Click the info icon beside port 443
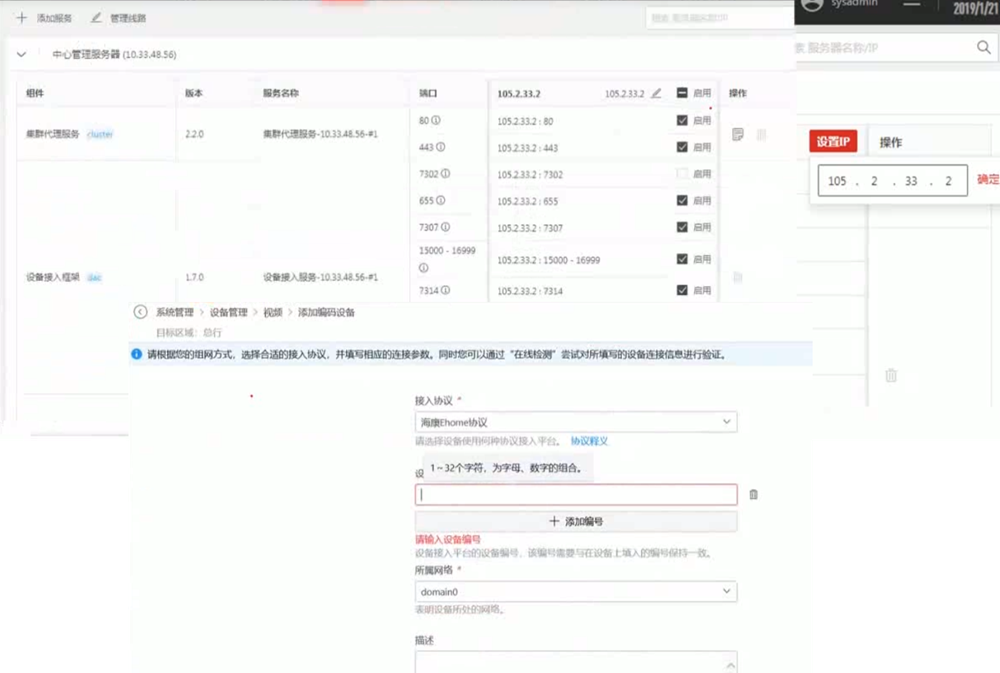The image size is (1000, 673). 441,147
